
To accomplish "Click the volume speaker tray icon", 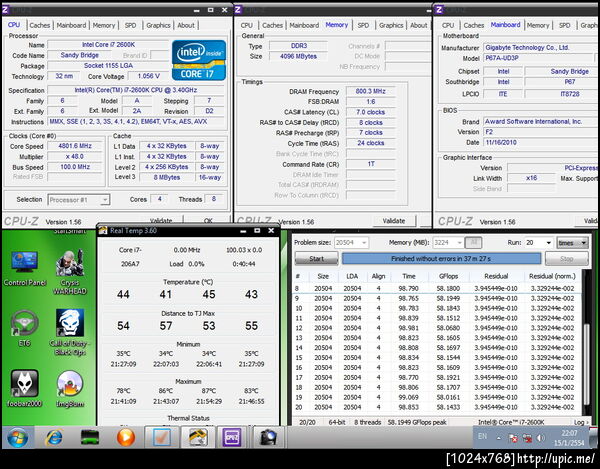I will point(541,438).
